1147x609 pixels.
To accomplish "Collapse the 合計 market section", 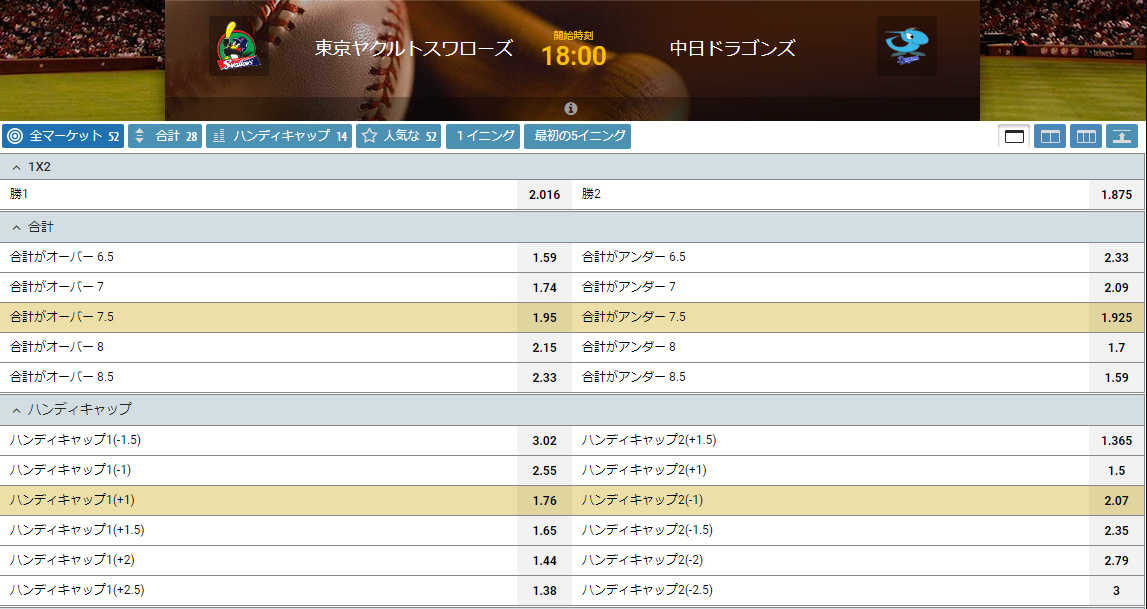I will (572, 227).
